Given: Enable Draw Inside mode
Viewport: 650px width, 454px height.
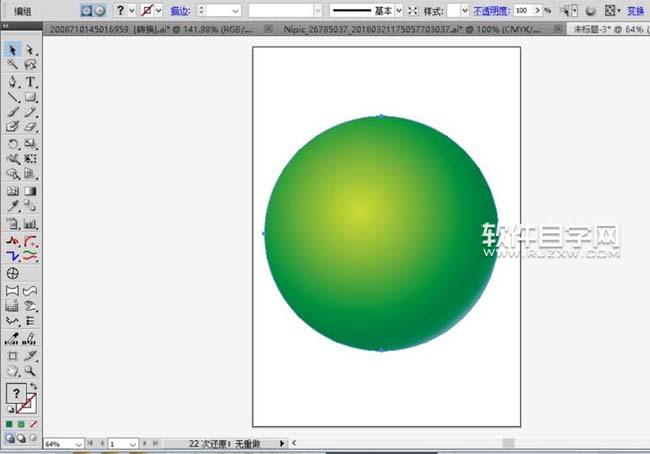Looking at the screenshot, I should [x=33, y=438].
